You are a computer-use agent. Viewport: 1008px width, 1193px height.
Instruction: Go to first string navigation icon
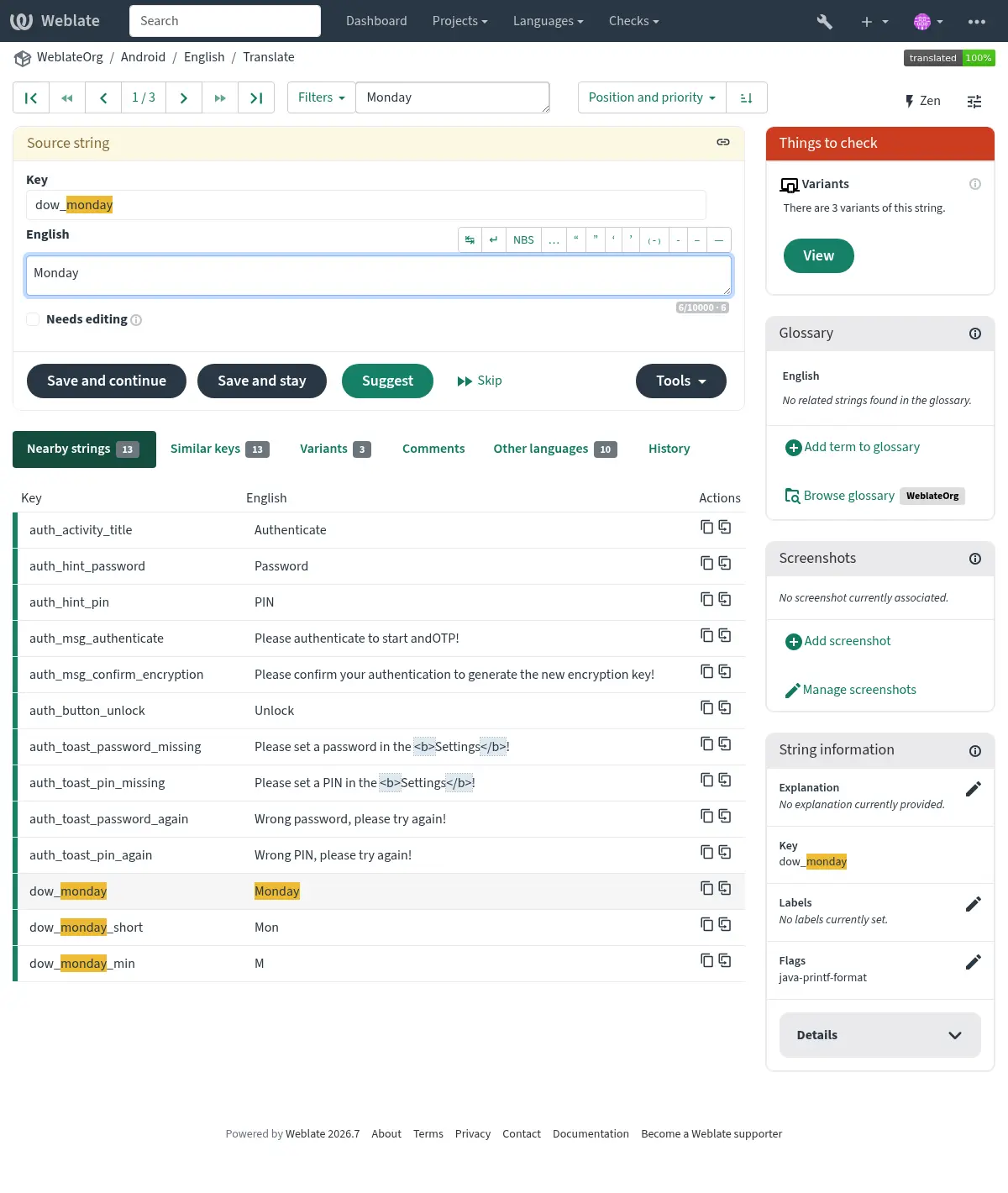click(31, 97)
